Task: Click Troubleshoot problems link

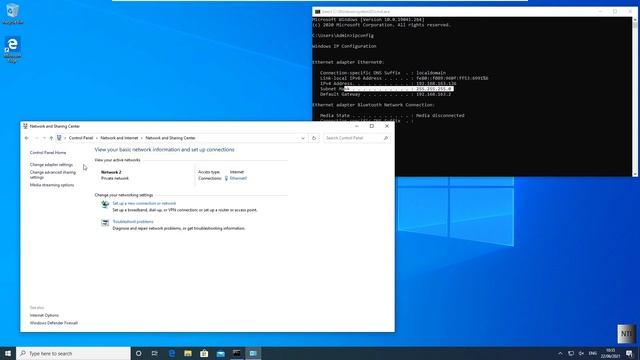Action: [x=133, y=222]
